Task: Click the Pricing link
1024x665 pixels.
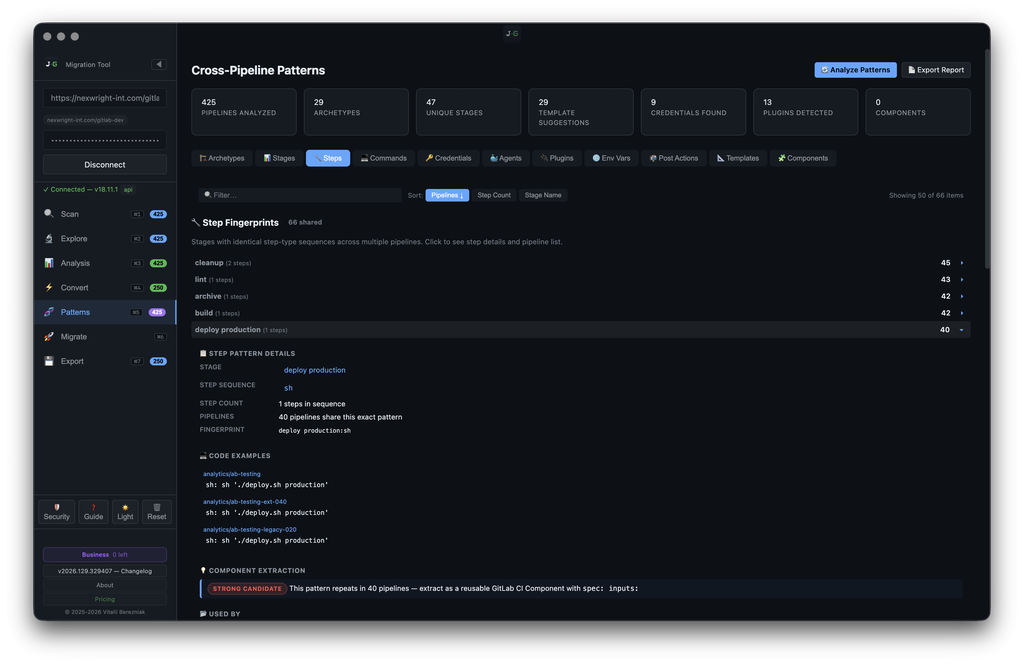Action: [x=104, y=599]
